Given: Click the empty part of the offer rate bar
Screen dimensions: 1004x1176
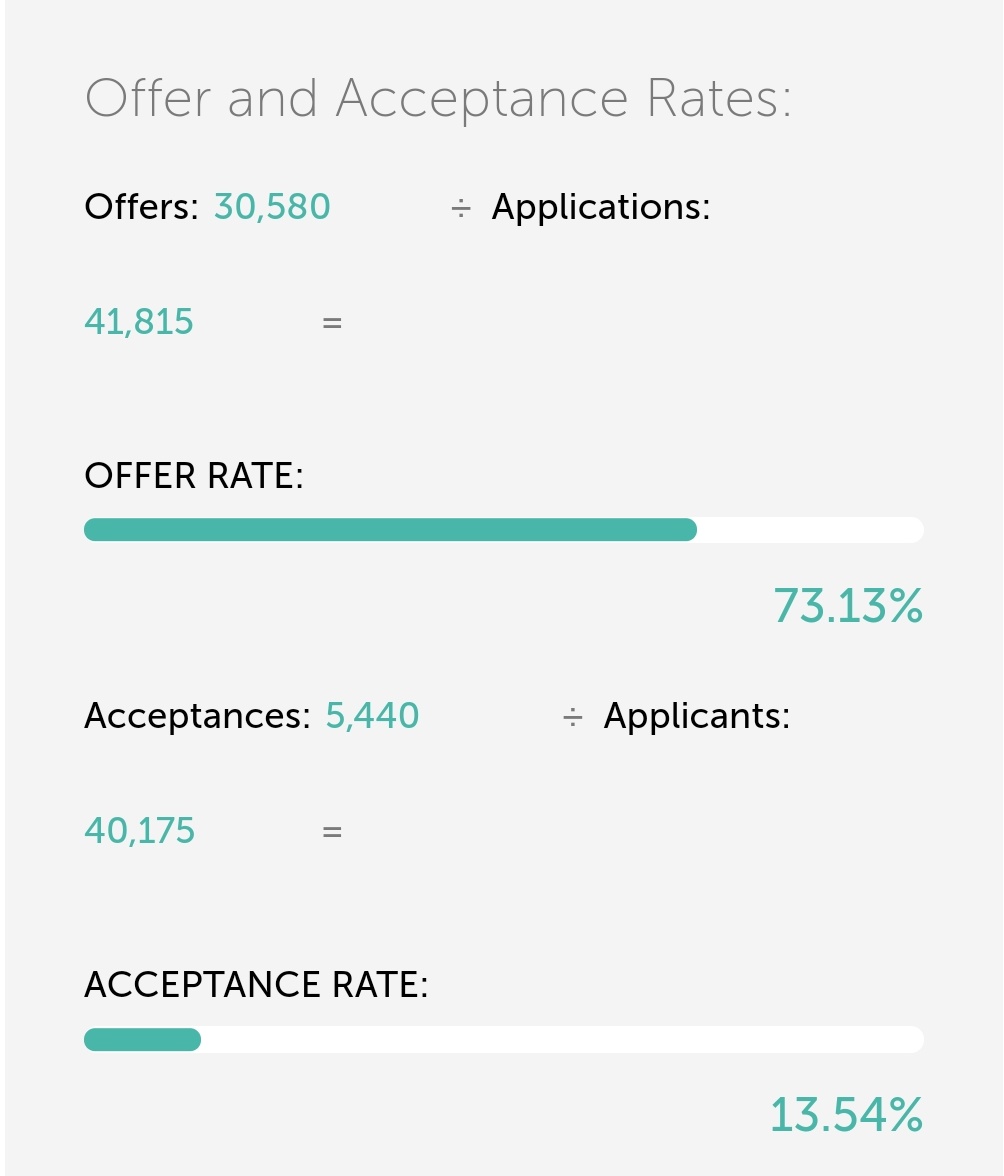Looking at the screenshot, I should pyautogui.click(x=811, y=530).
